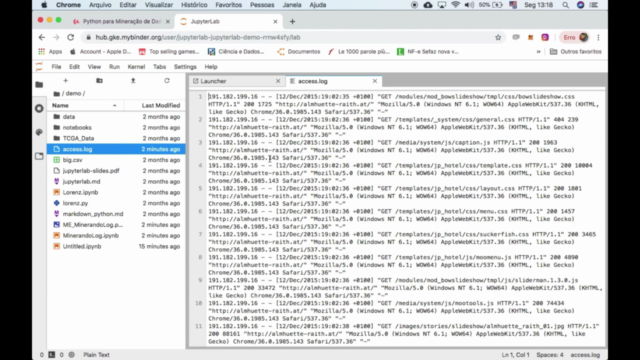640x360 pixels.
Task: Open the Commands palette sidebar icon
Action: pos(39,132)
